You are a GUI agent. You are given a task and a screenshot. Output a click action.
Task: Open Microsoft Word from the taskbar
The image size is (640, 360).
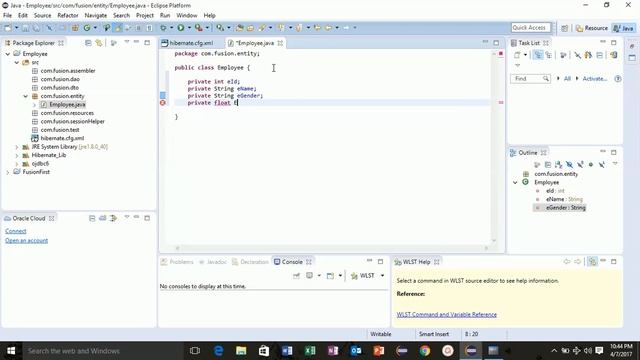click(x=287, y=351)
